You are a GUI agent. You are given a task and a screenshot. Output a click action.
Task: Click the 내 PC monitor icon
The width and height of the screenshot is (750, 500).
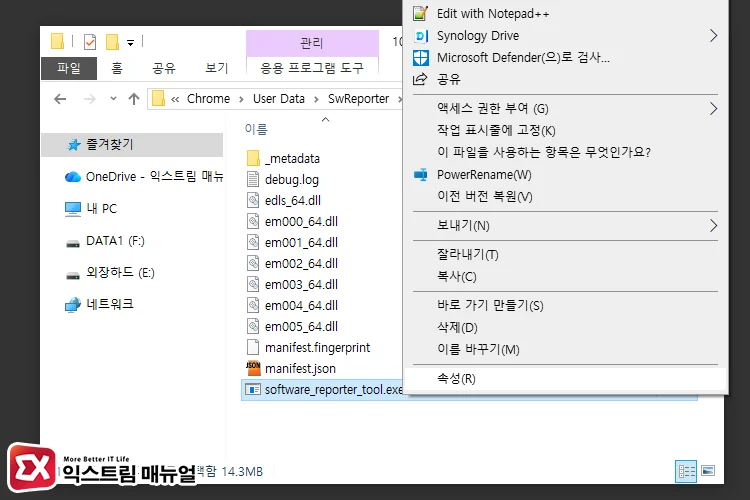point(73,209)
